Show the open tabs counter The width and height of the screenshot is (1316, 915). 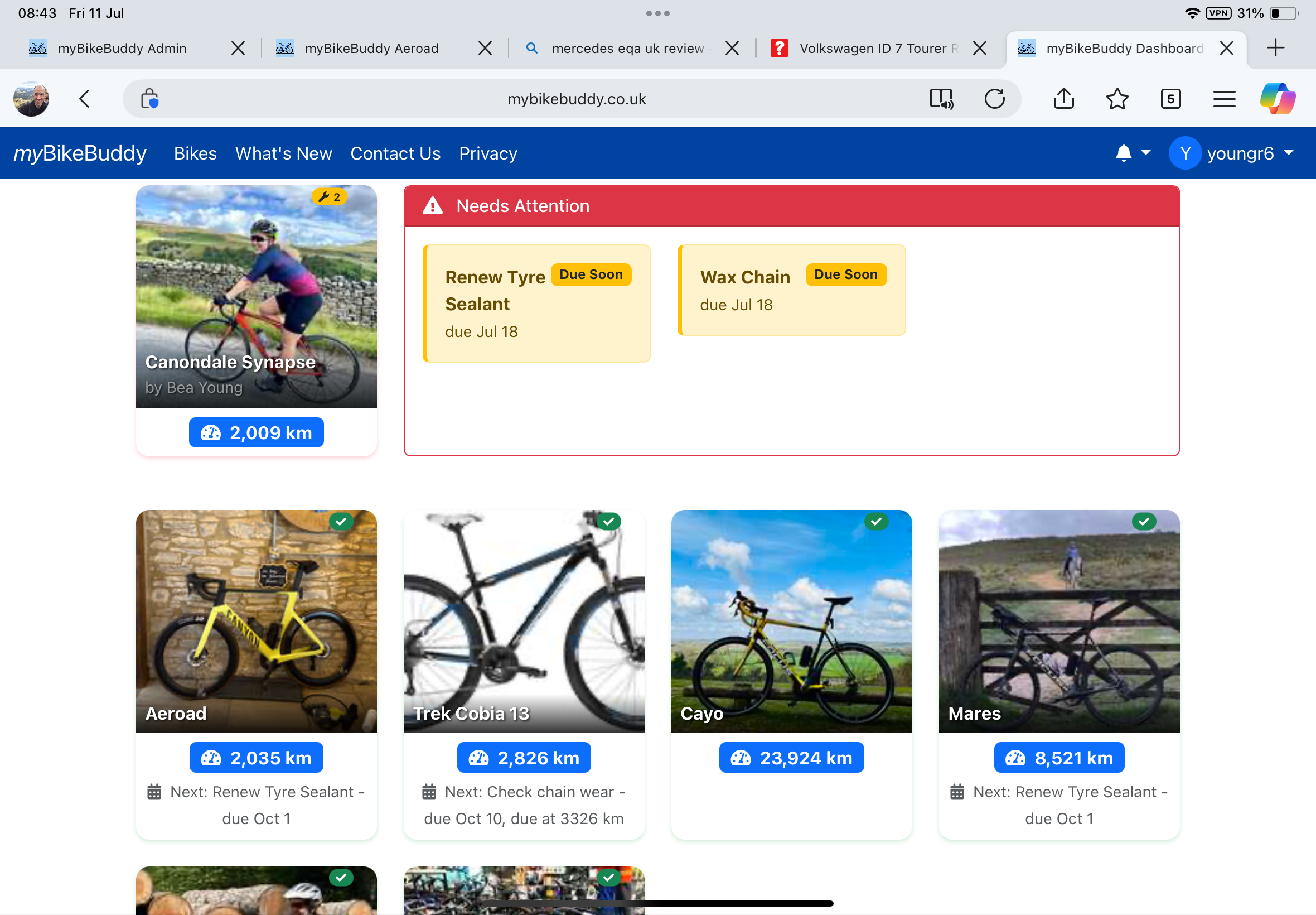1170,99
